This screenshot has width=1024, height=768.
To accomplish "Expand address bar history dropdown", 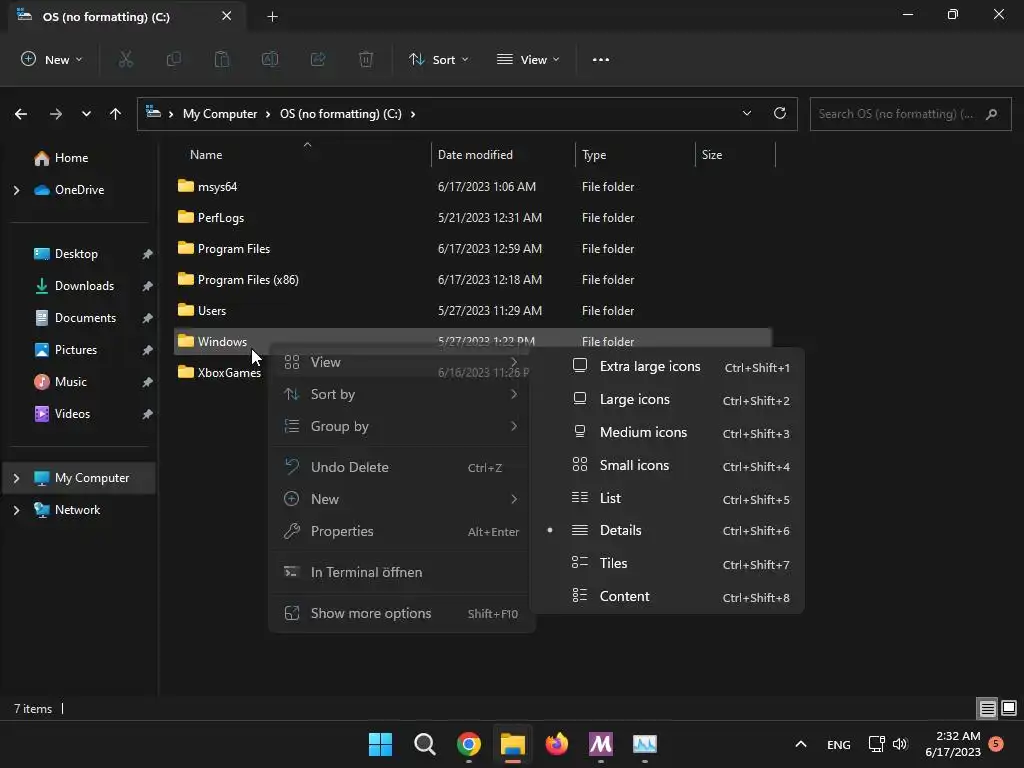I will [746, 113].
